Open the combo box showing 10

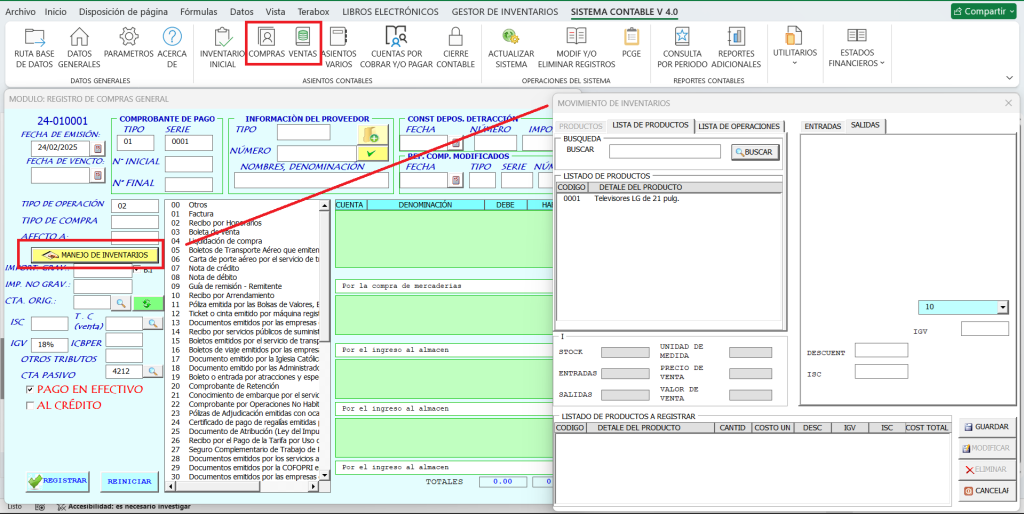point(1002,308)
